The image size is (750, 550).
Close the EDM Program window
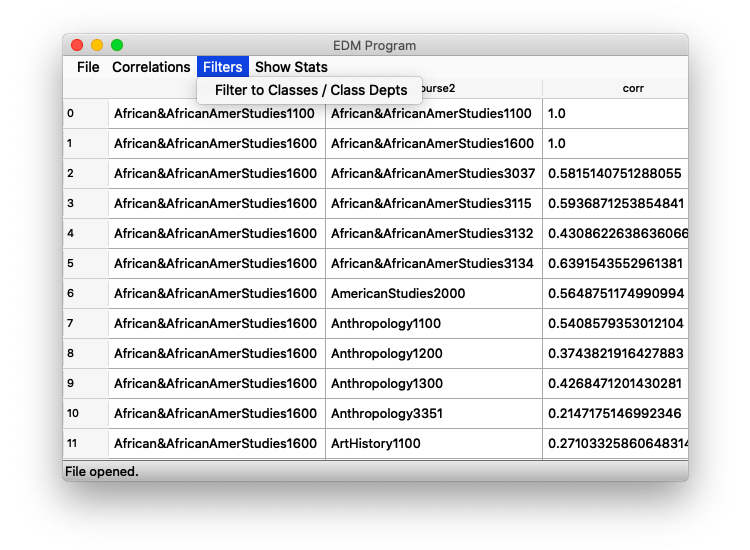pos(77,45)
